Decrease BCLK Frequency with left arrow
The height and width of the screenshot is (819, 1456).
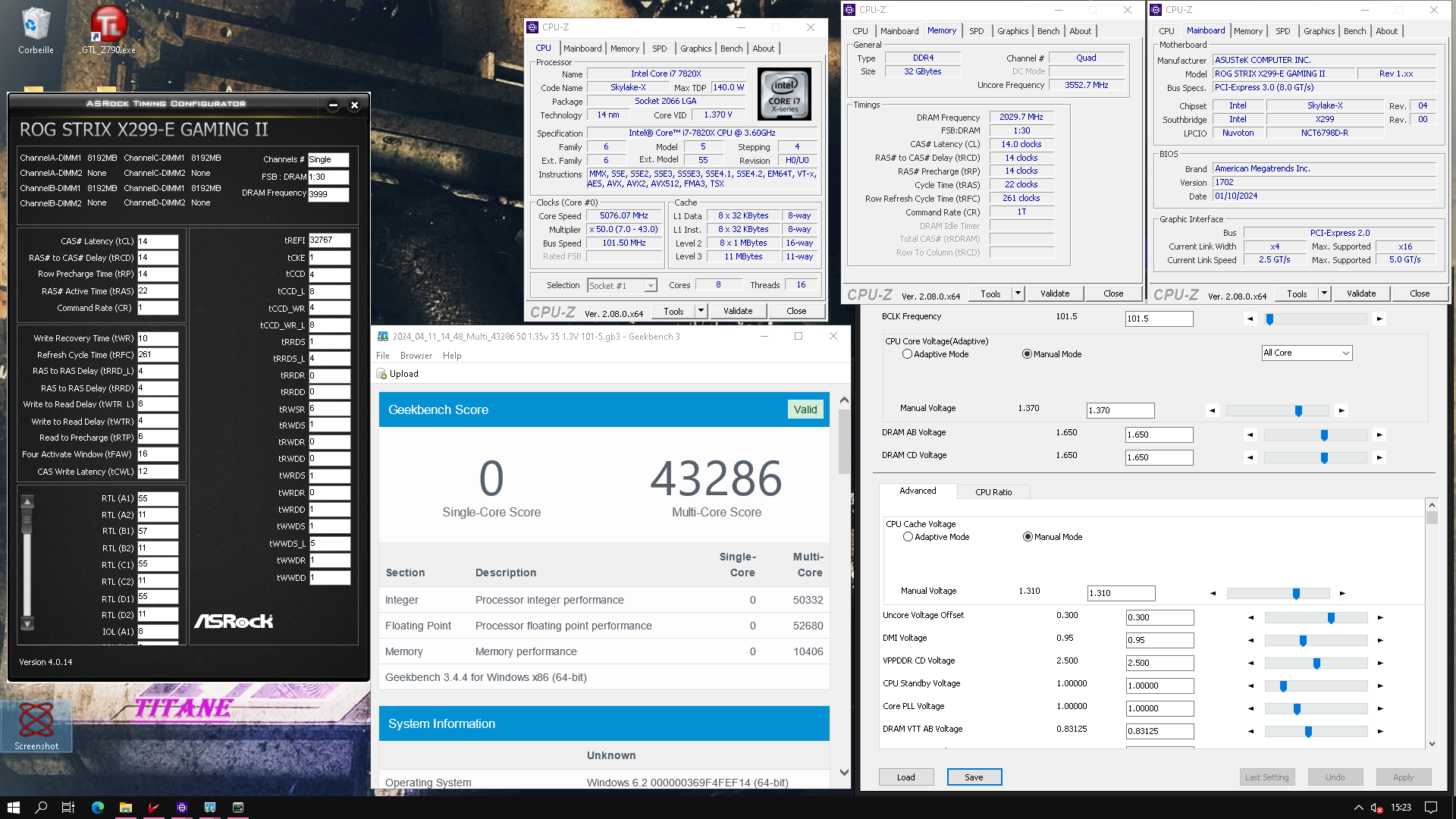point(1250,318)
